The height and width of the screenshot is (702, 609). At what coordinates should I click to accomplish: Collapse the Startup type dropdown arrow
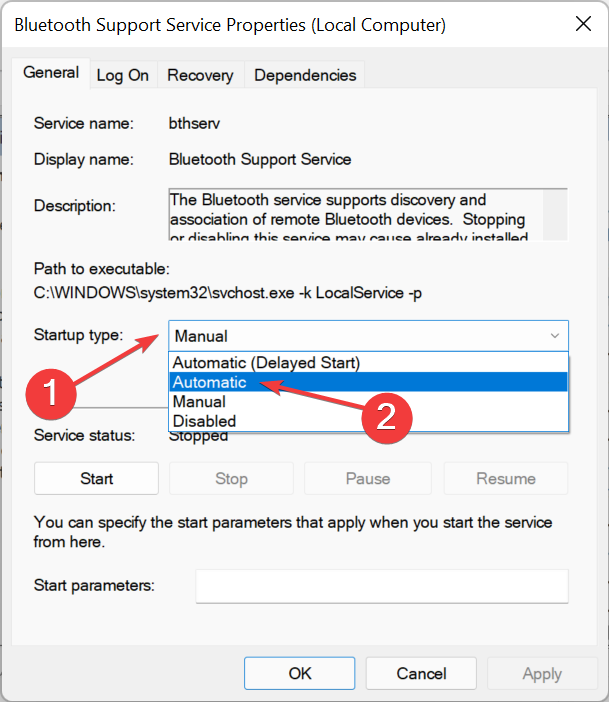554,337
